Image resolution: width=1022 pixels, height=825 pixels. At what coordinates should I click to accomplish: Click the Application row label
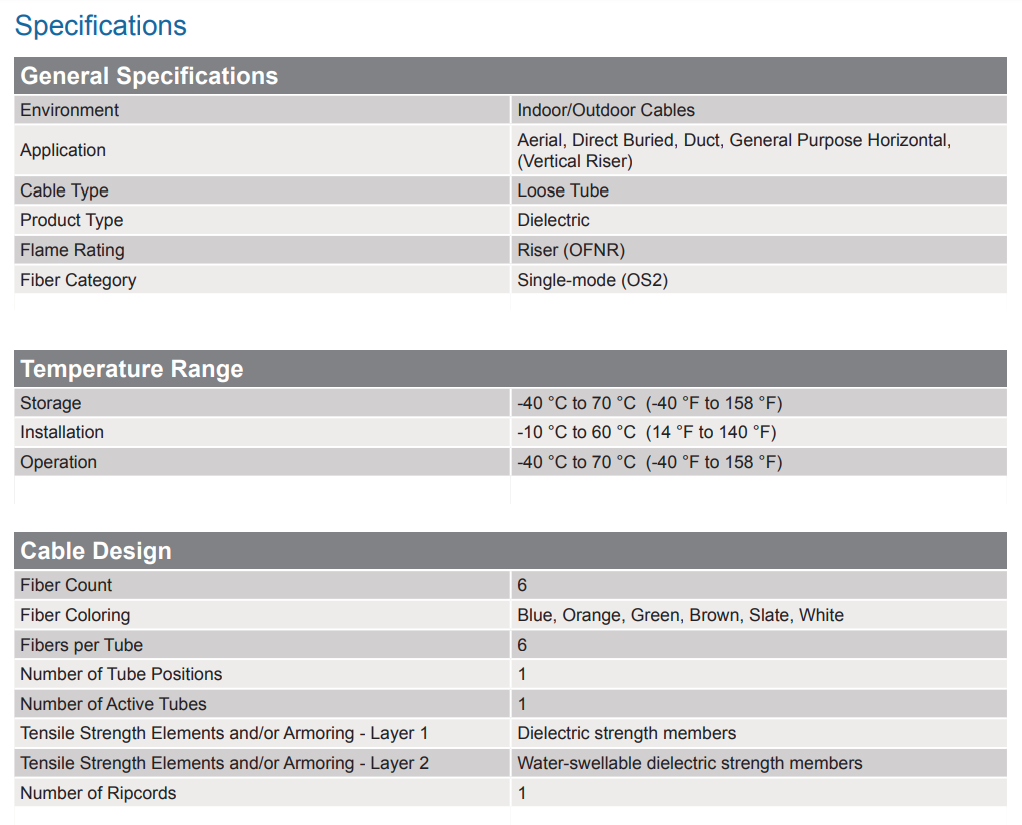point(63,150)
